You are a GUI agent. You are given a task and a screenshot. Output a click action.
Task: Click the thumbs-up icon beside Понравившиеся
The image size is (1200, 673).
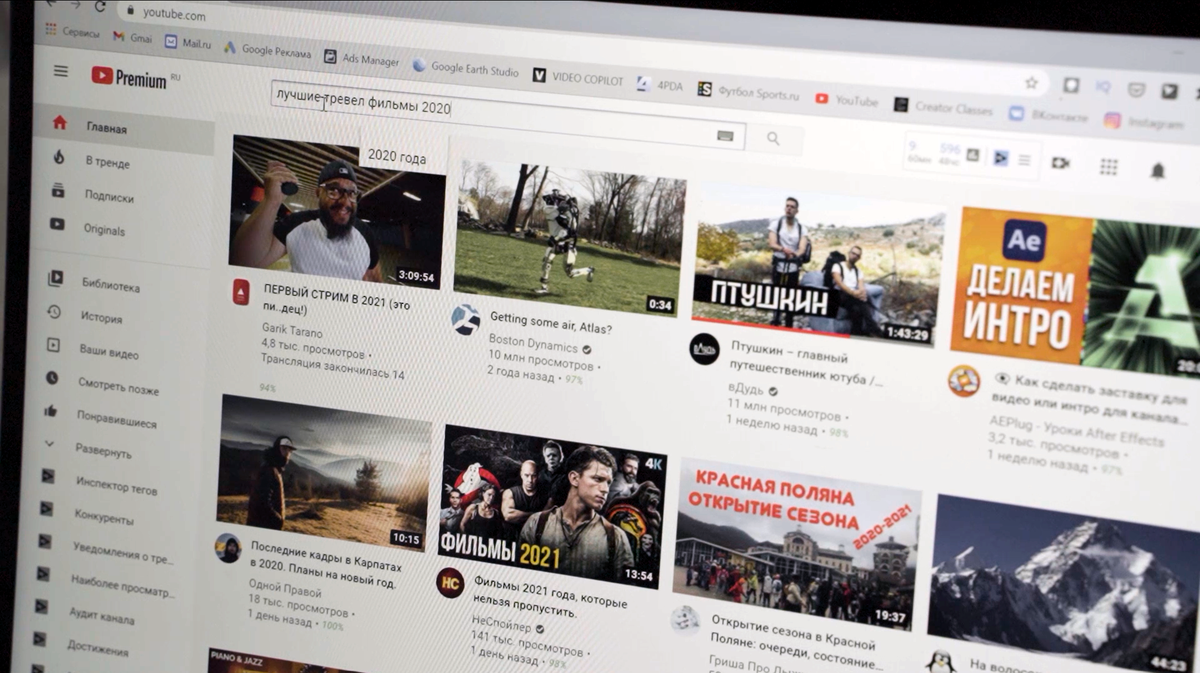pos(51,411)
